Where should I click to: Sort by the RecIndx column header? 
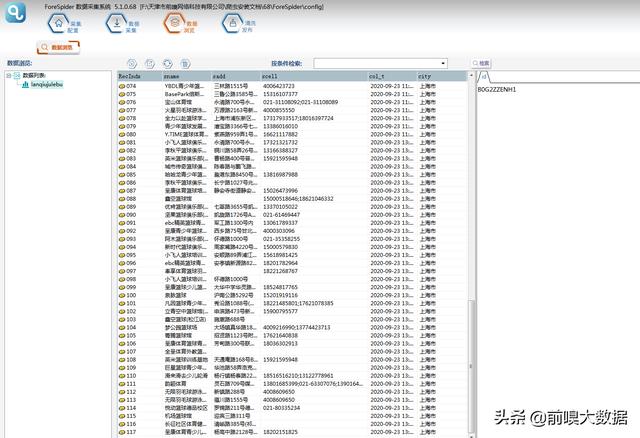point(140,76)
